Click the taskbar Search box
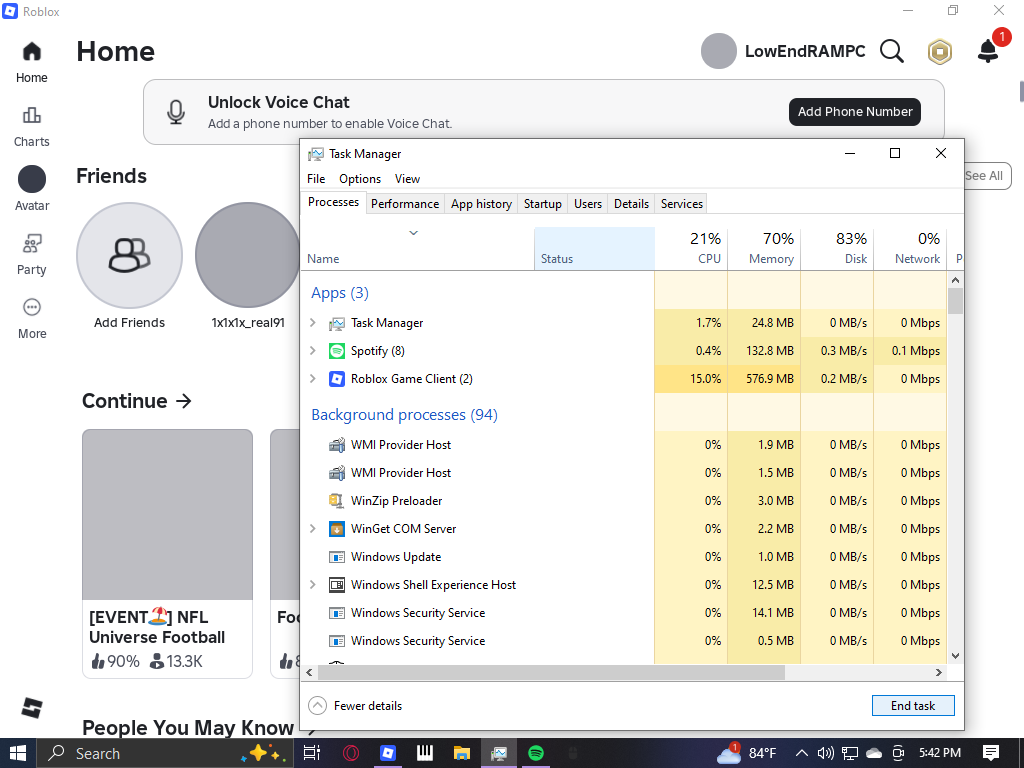The width and height of the screenshot is (1024, 768). 165,753
